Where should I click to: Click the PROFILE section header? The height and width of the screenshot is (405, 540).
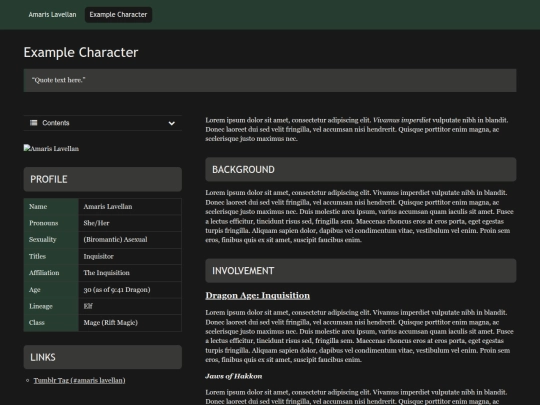point(103,179)
